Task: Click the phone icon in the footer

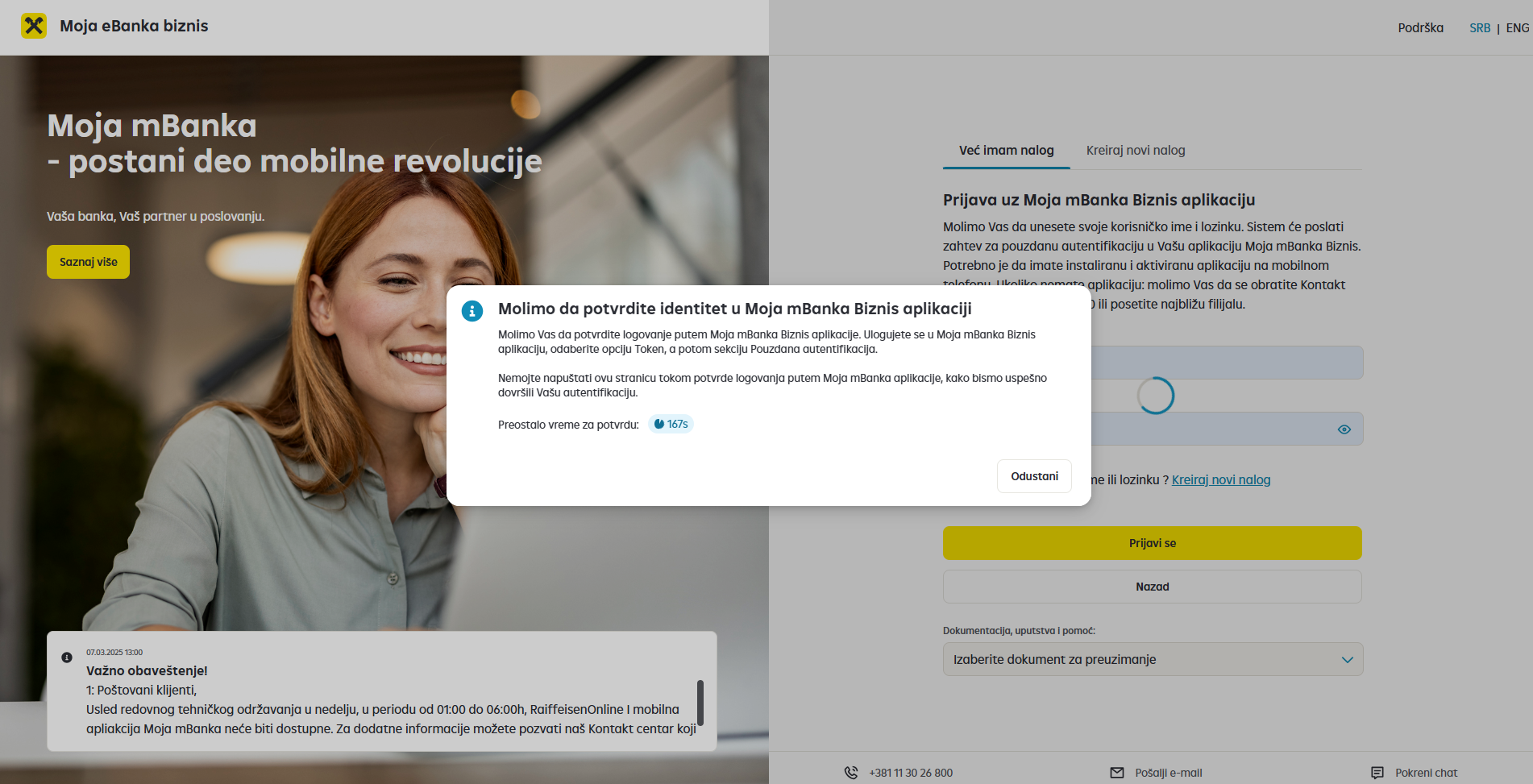Action: pos(851,773)
